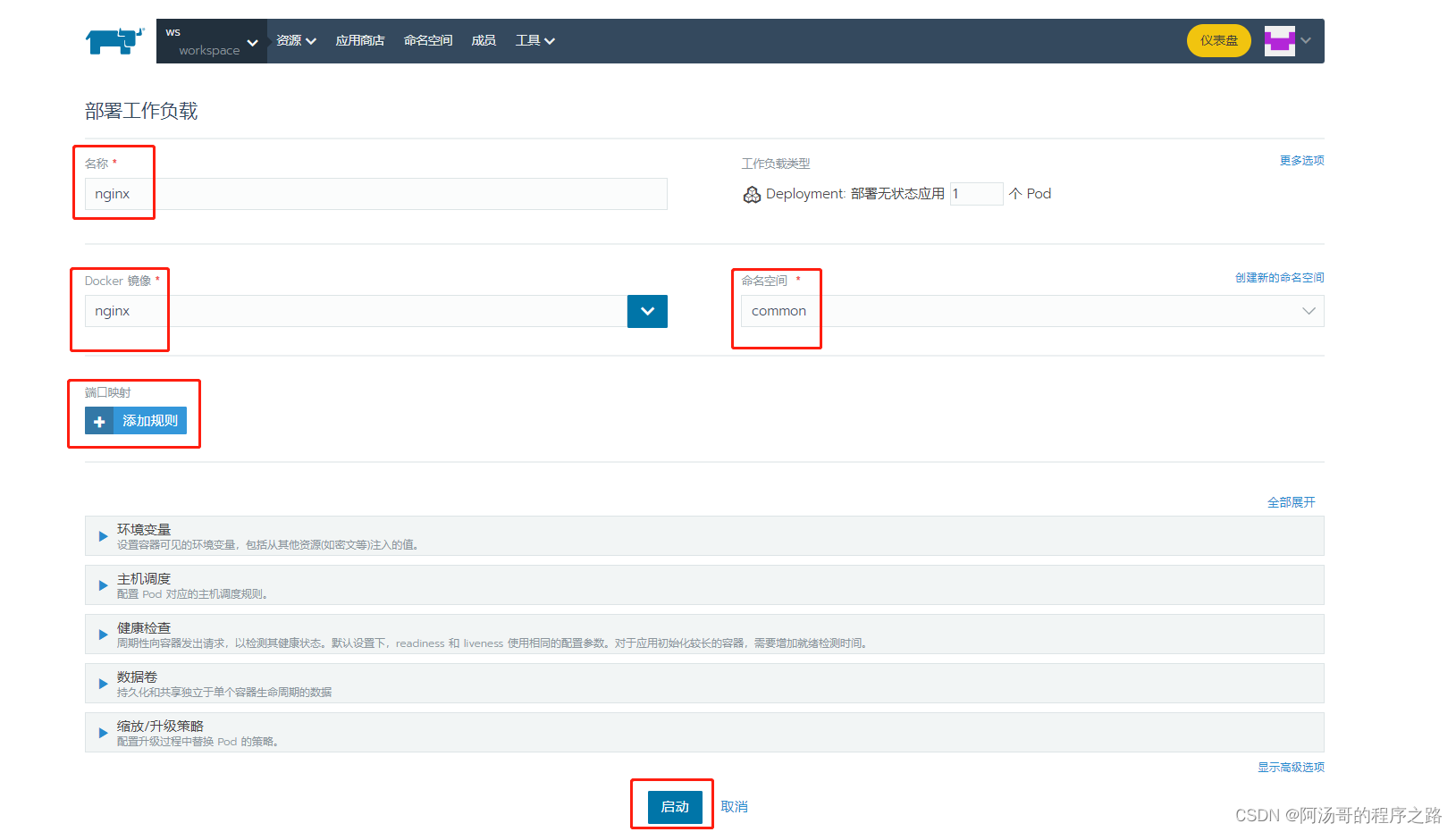Focus the Docker 镜像 input field
1456x832 pixels.
pos(357,311)
